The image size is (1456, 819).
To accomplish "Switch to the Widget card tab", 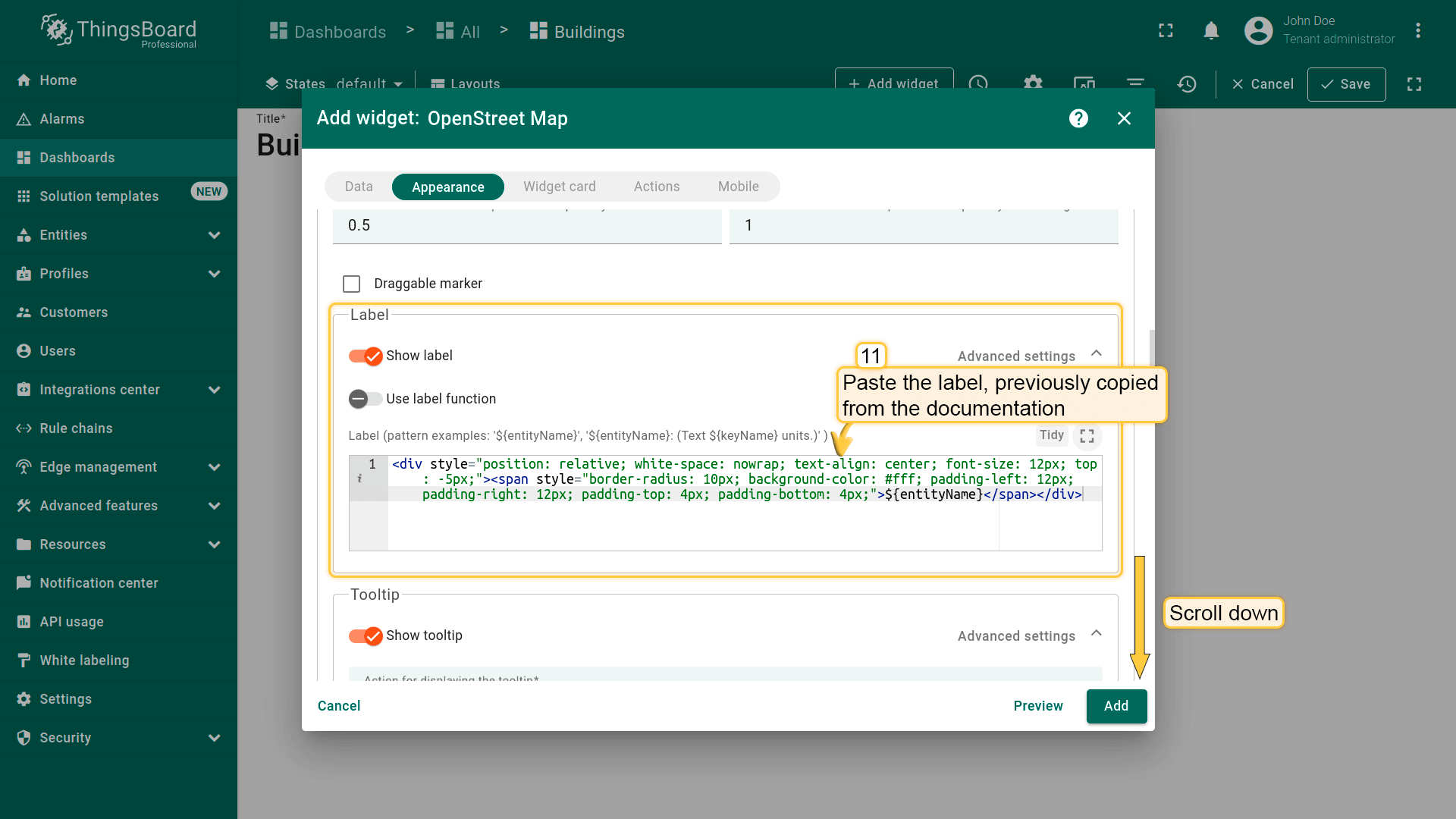I will point(559,187).
